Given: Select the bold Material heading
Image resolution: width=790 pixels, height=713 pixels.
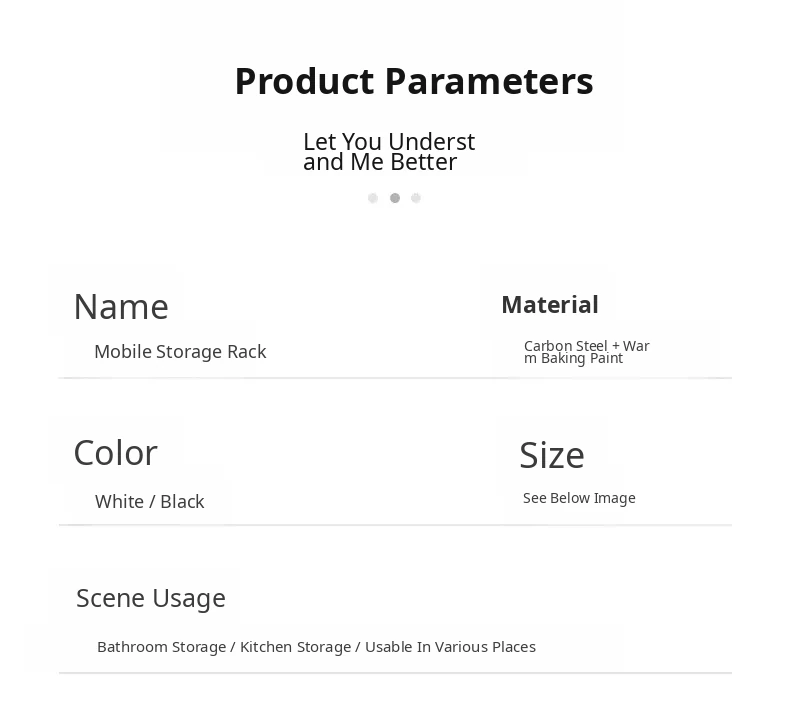Looking at the screenshot, I should pos(549,304).
